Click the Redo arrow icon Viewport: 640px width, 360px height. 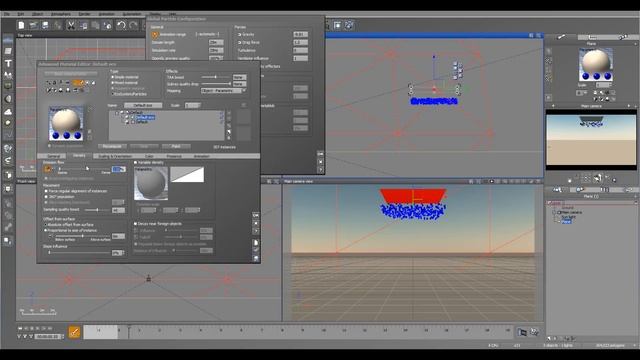133,25
